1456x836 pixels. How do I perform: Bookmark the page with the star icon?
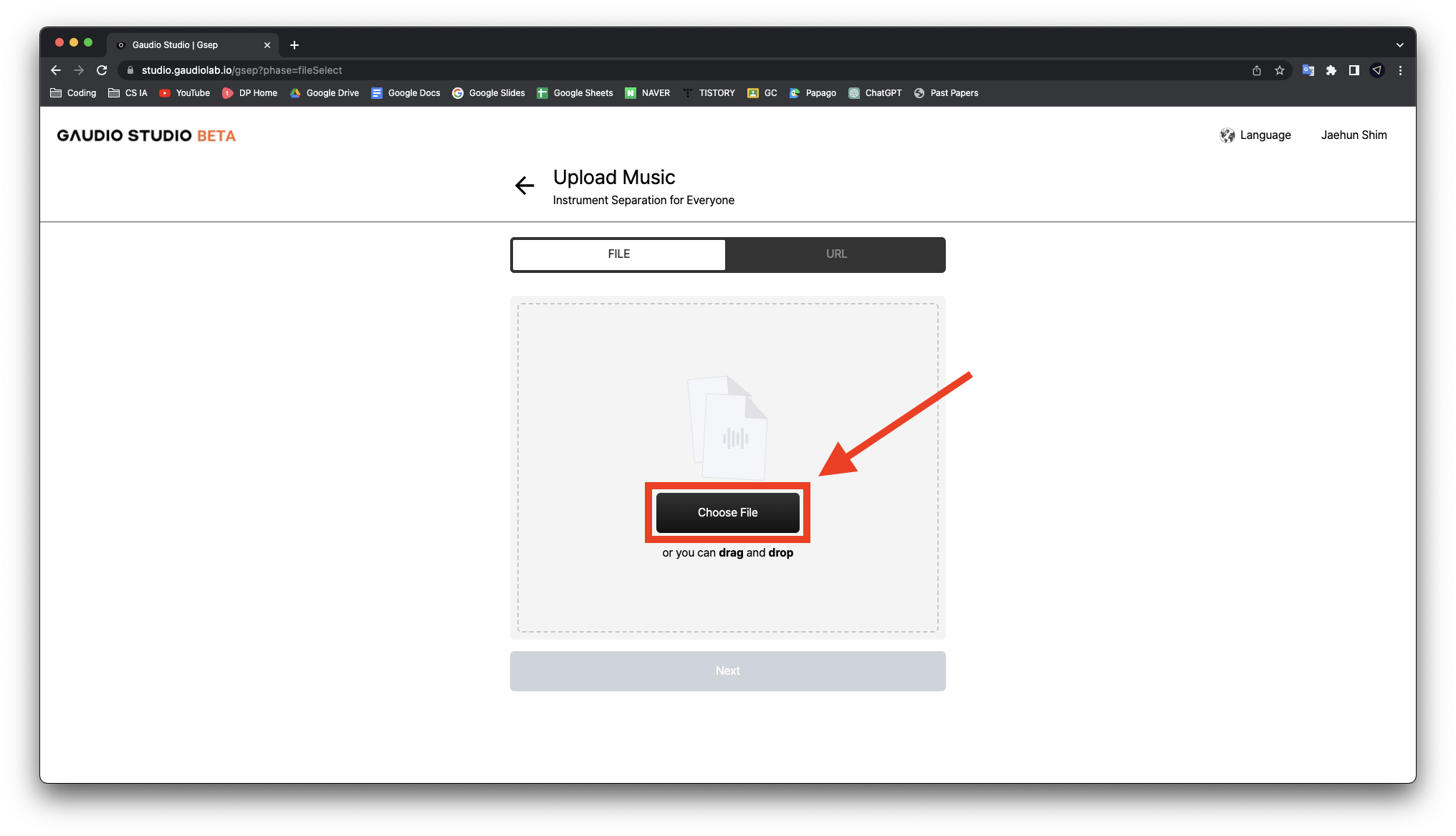(x=1280, y=70)
